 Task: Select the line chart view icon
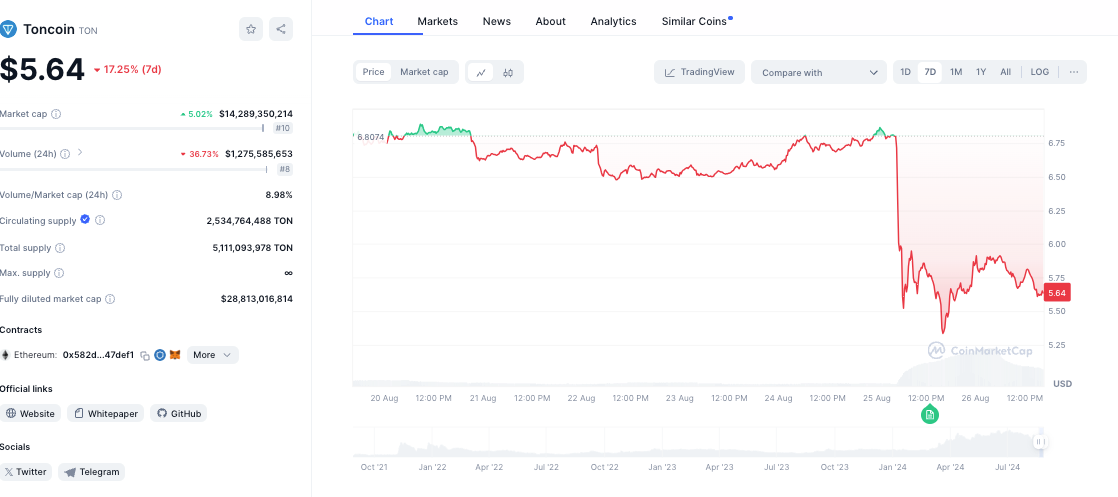point(481,72)
